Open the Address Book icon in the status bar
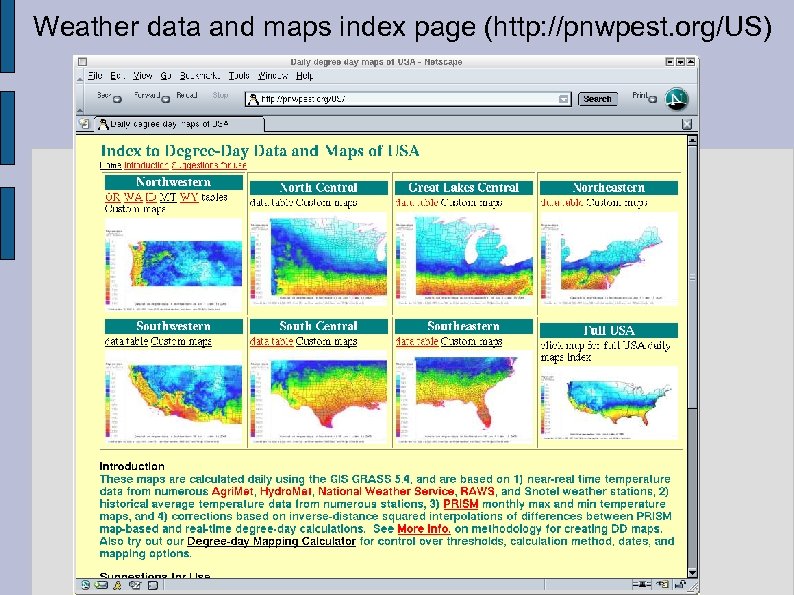The height and width of the screenshot is (595, 794). pyautogui.click(x=153, y=585)
